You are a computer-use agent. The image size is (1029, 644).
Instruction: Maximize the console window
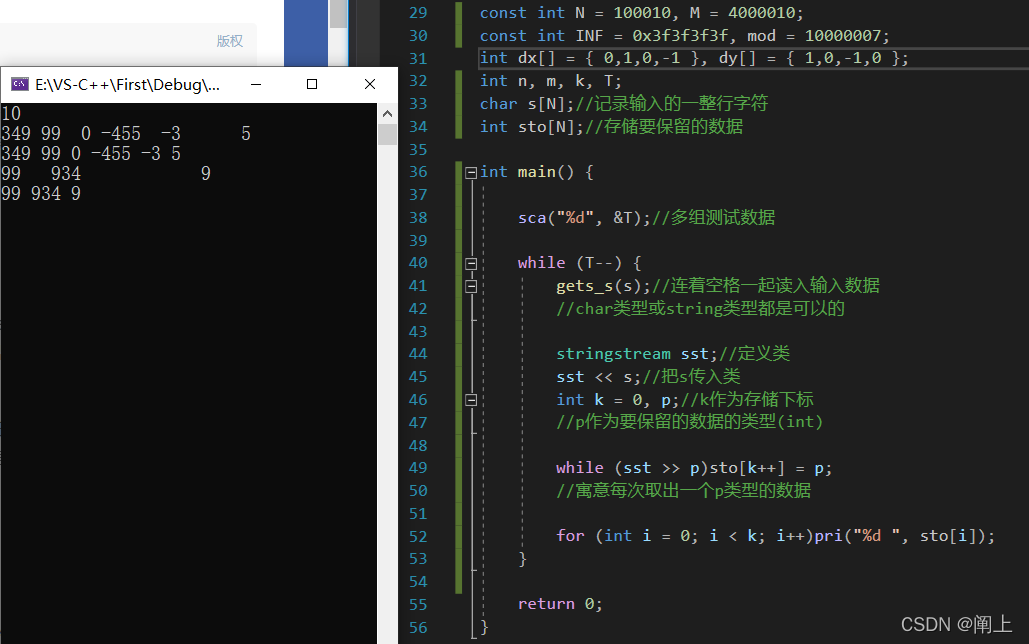(312, 84)
